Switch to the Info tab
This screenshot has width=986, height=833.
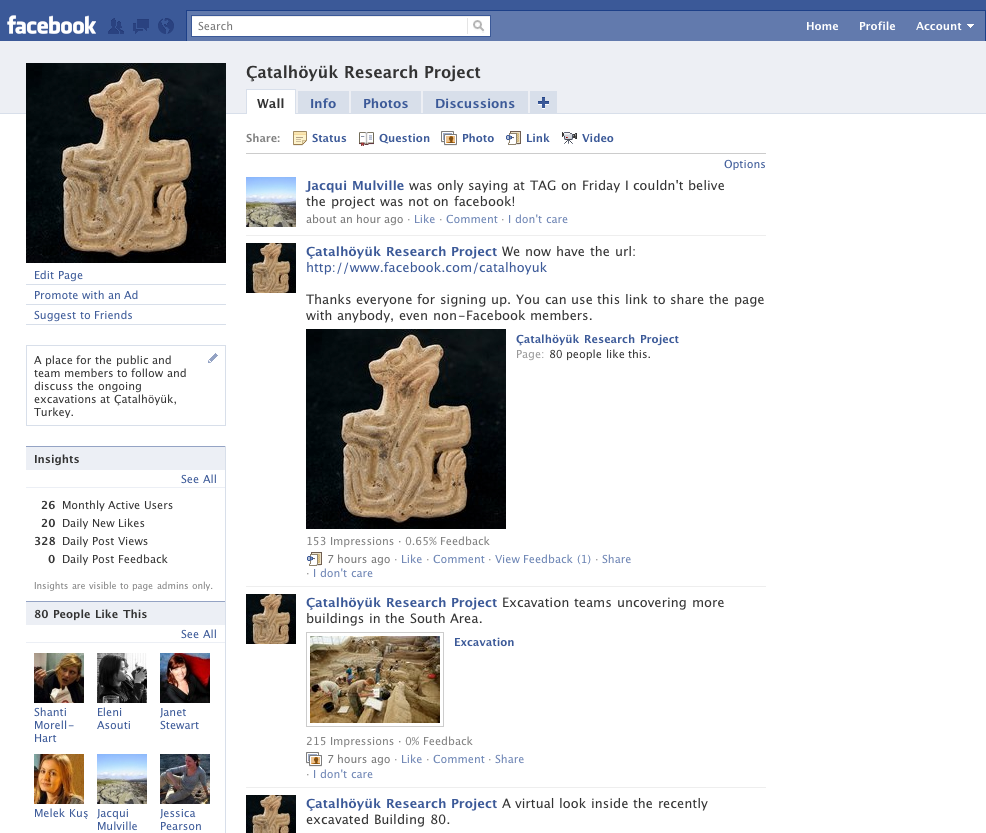323,103
